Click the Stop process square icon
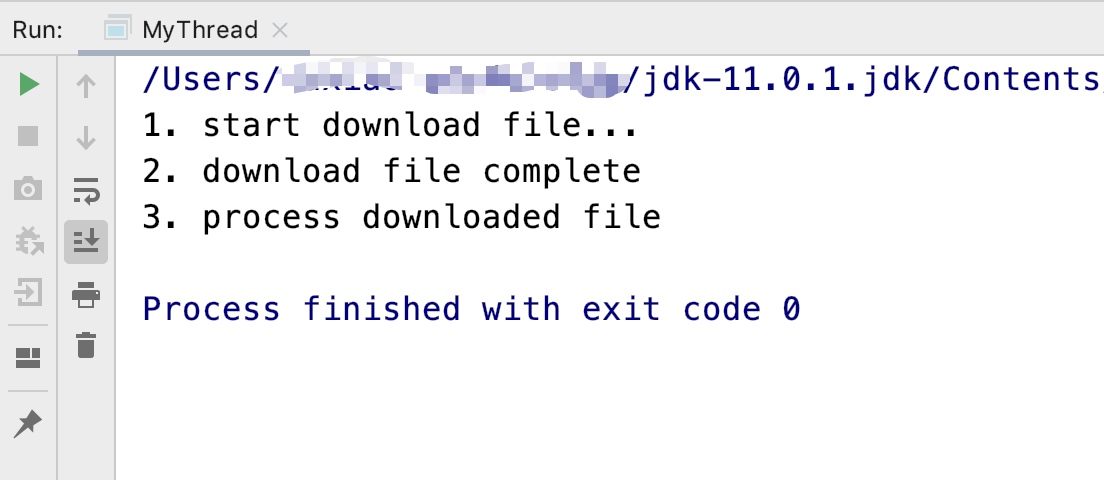This screenshot has height=480, width=1104. click(28, 137)
